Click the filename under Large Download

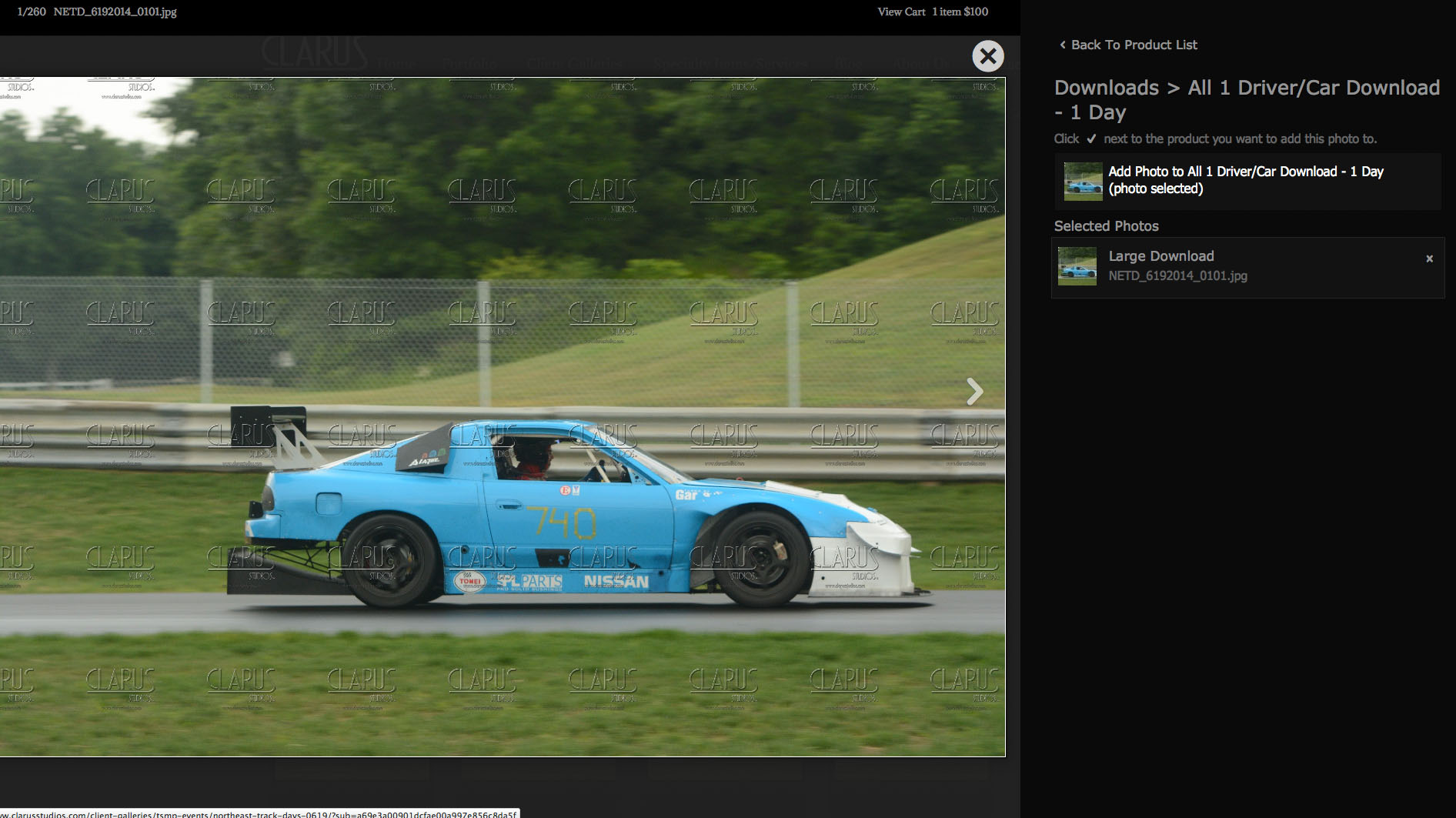click(1177, 275)
